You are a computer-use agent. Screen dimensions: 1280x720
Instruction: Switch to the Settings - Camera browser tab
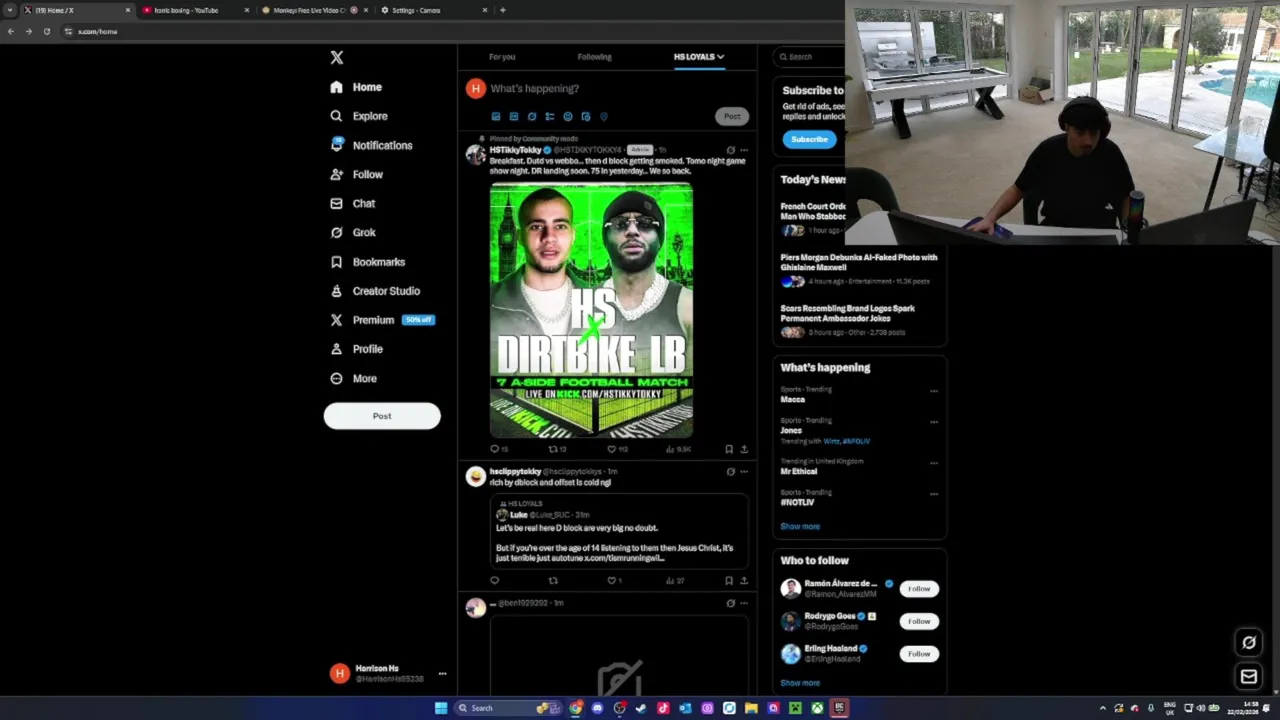point(434,10)
